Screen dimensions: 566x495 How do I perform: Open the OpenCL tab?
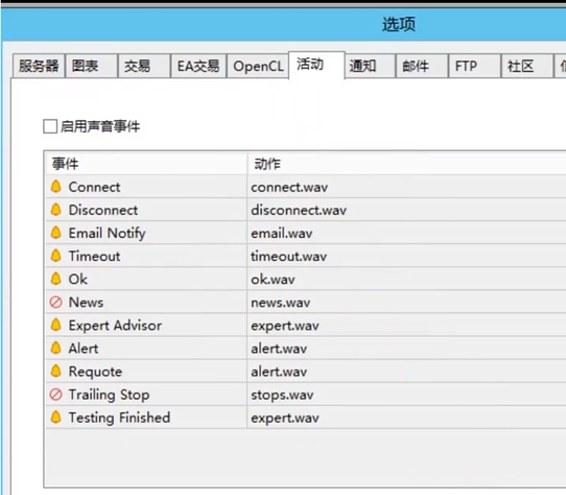click(258, 66)
